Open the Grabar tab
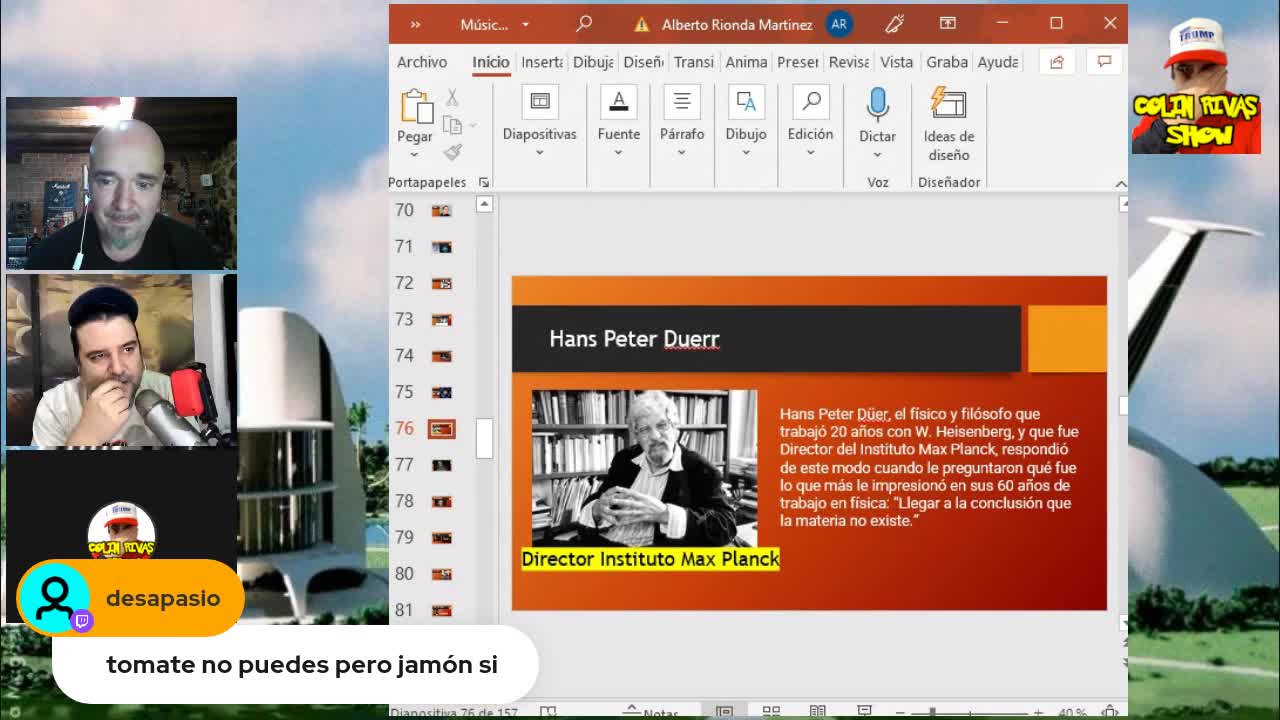1280x720 pixels. (946, 62)
